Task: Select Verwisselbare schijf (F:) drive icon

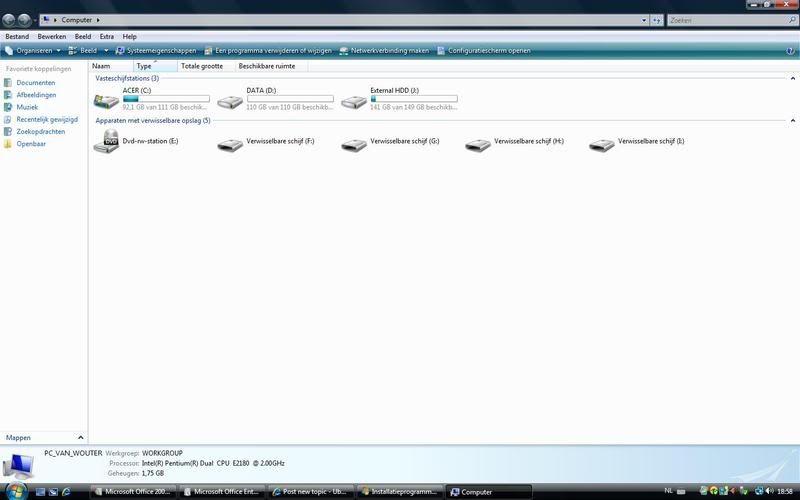Action: click(x=230, y=143)
